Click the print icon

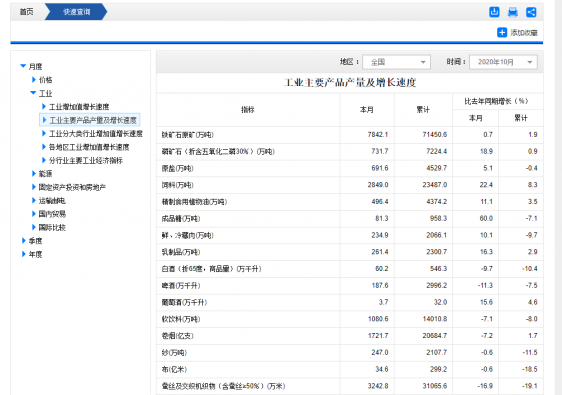[x=513, y=12]
